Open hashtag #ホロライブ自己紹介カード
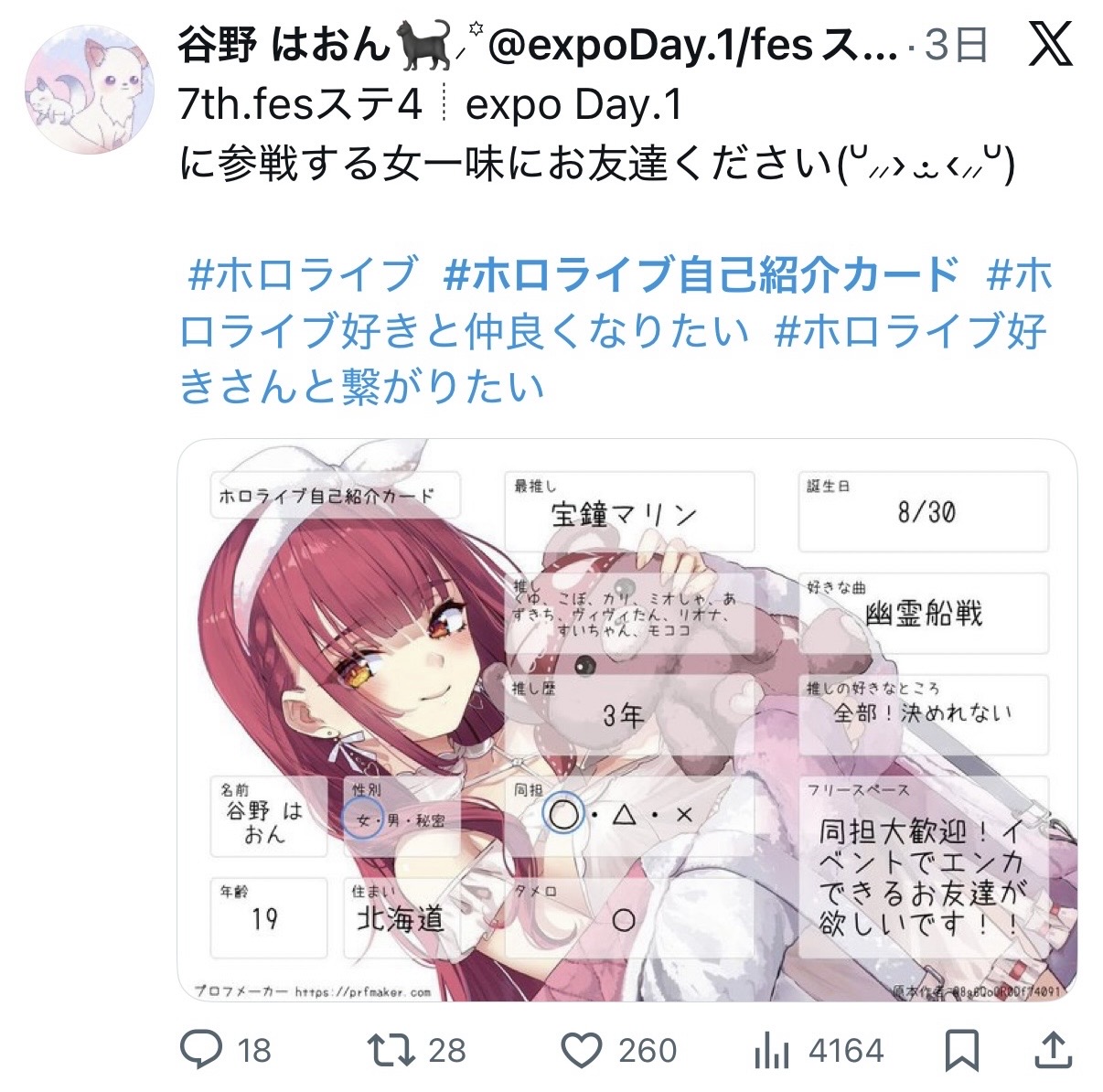Viewport: 1103px width, 1092px height. [701, 274]
